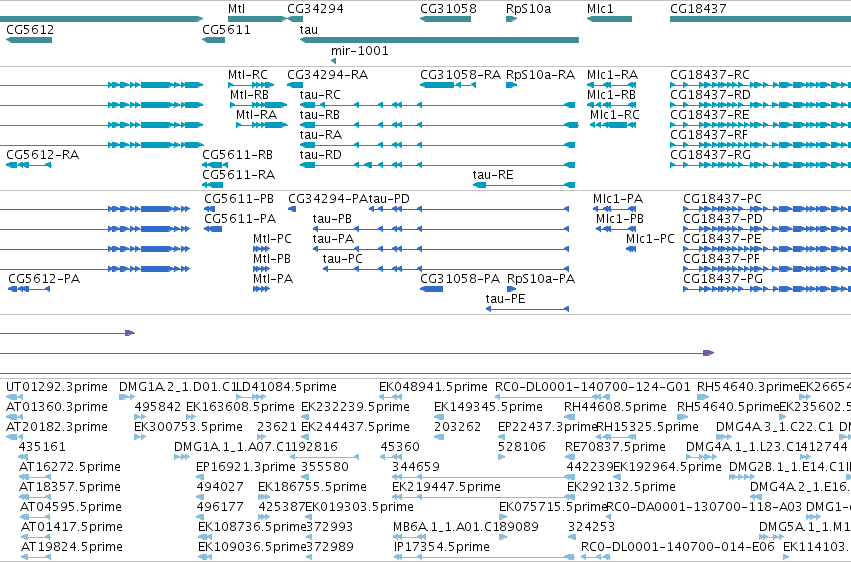Open protein 'CG18437-PC'
The height and width of the screenshot is (562, 851).
[x=722, y=199]
